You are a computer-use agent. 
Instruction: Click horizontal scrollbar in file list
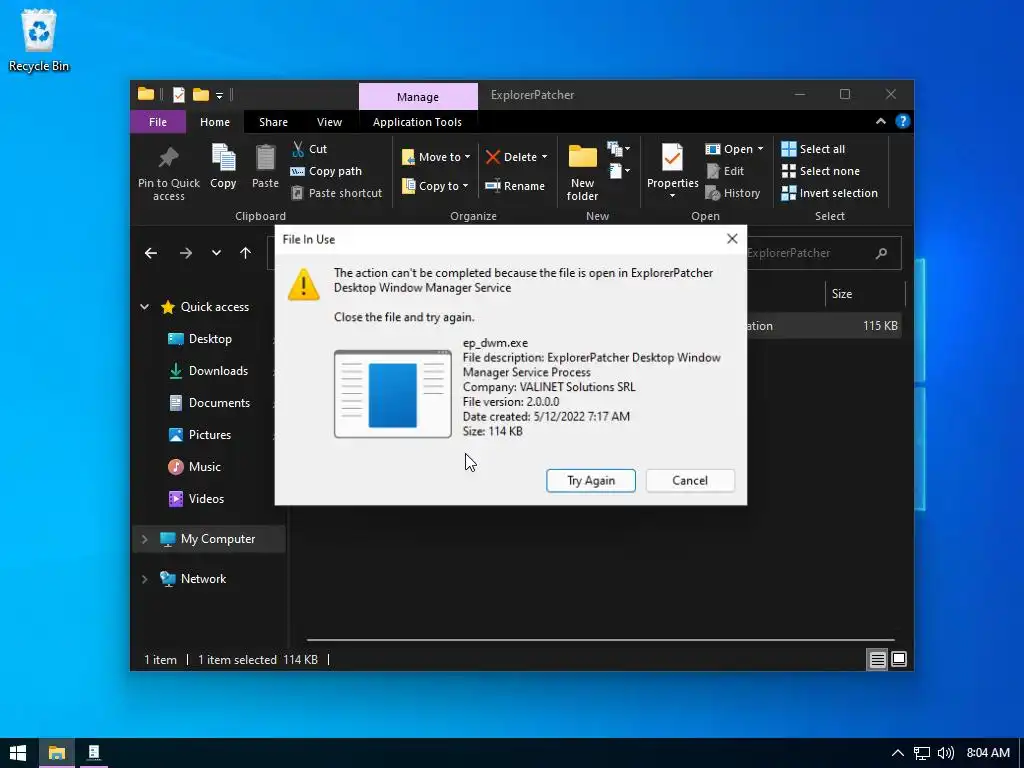click(x=600, y=640)
